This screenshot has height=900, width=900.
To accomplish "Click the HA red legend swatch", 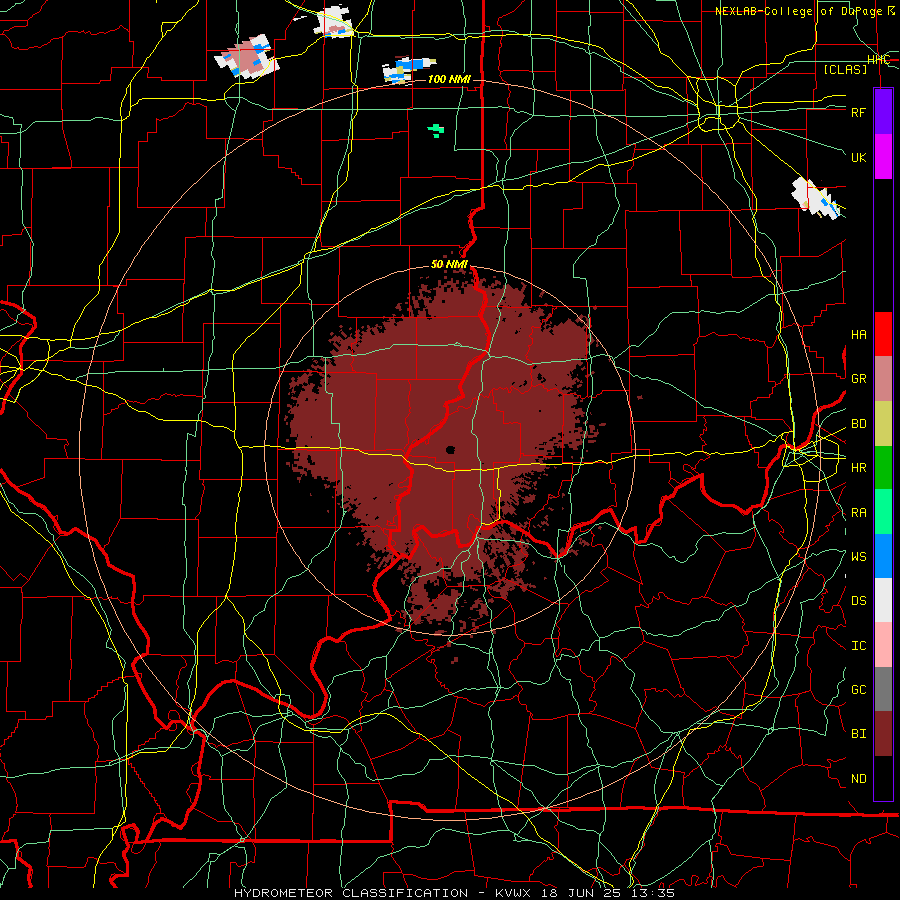I will [883, 334].
